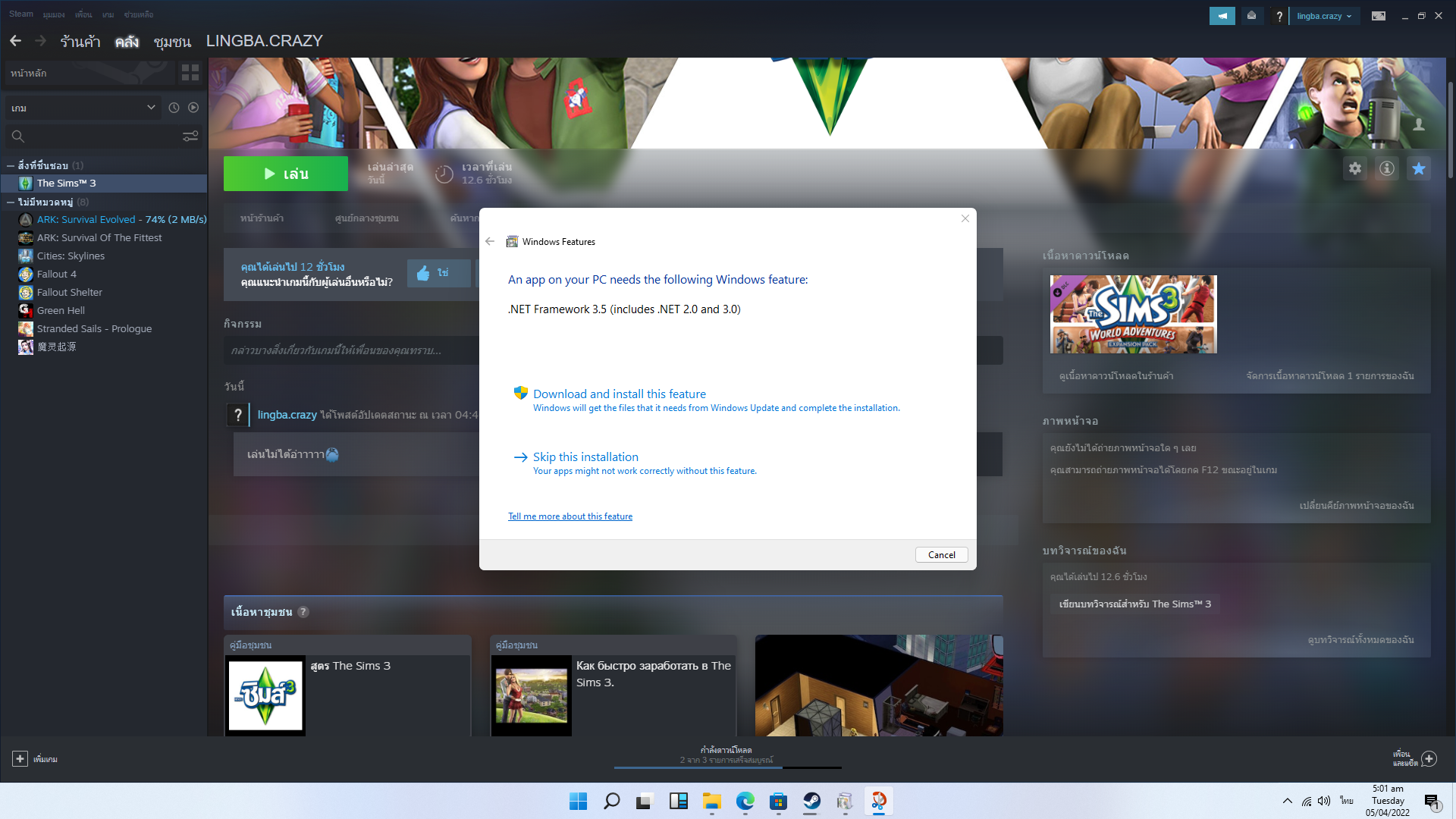Image resolution: width=1456 pixels, height=819 pixels.
Task: Click Cancel in Windows Features dialog
Action: tap(942, 555)
